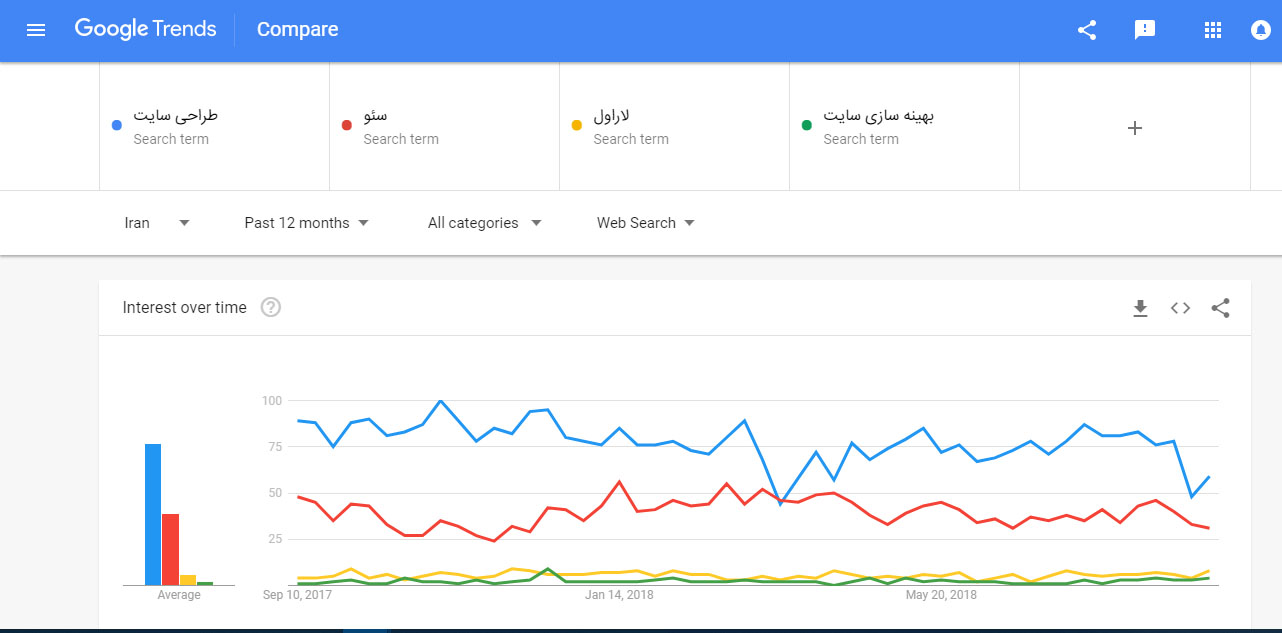This screenshot has height=633, width=1282.
Task: Click the Google Trends logo link
Action: point(145,29)
